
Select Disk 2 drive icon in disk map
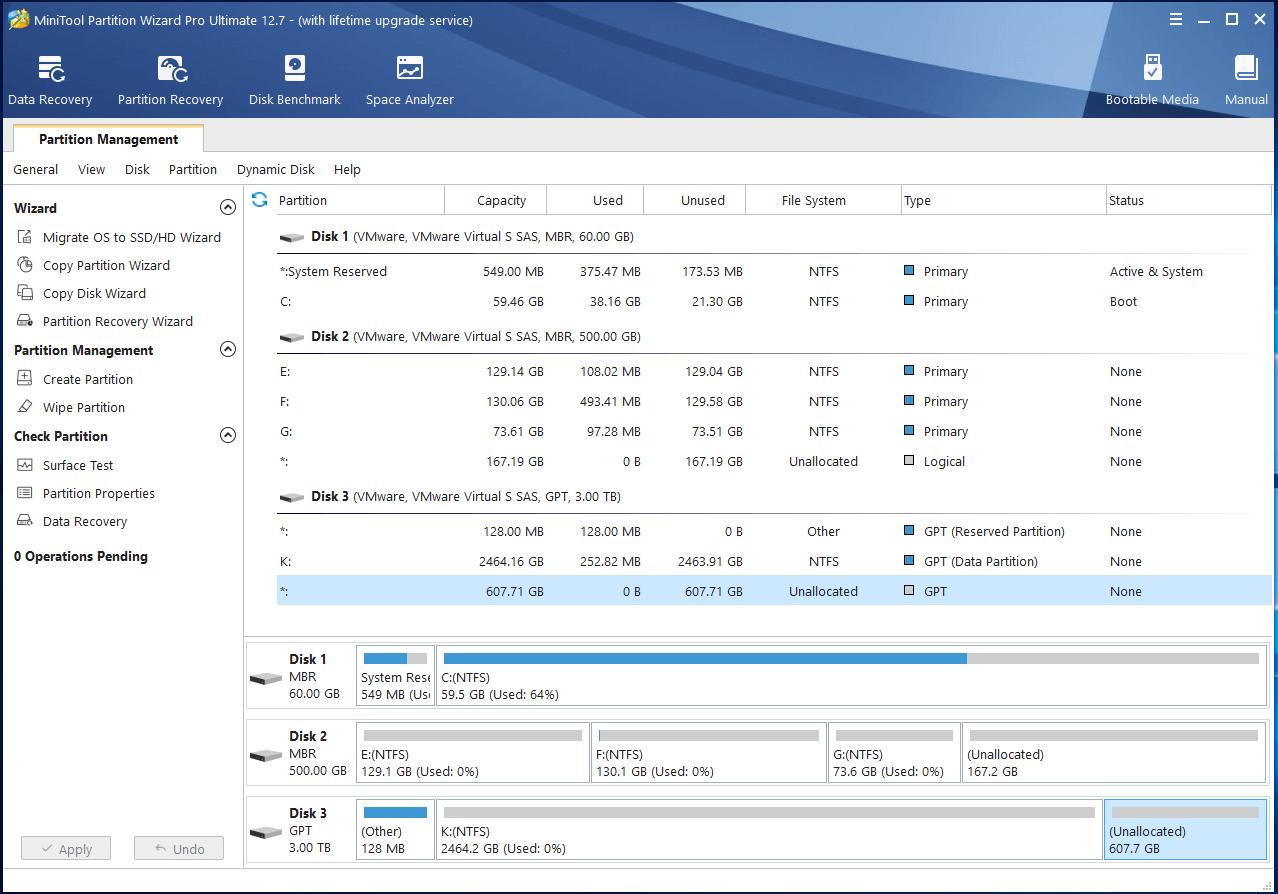coord(266,754)
